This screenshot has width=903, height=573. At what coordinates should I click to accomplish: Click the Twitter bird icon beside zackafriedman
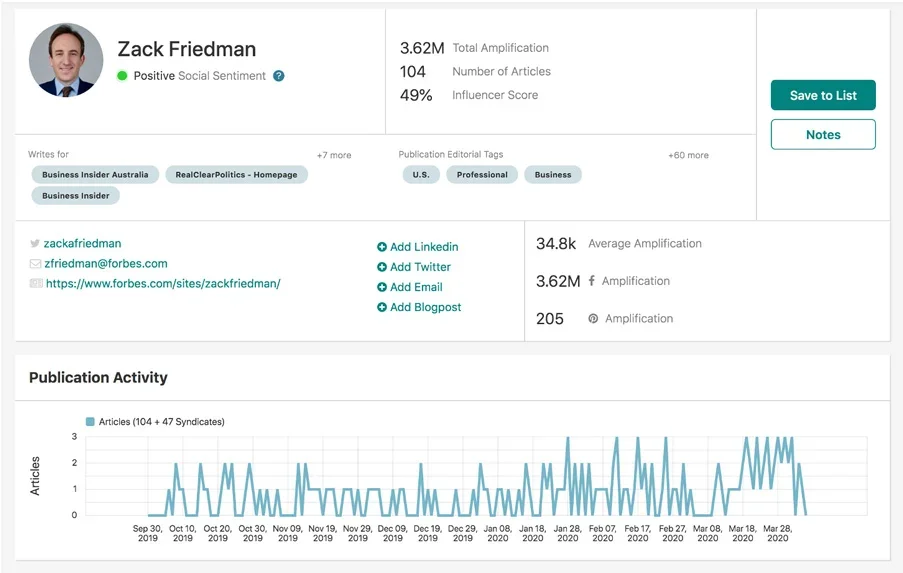click(x=35, y=243)
